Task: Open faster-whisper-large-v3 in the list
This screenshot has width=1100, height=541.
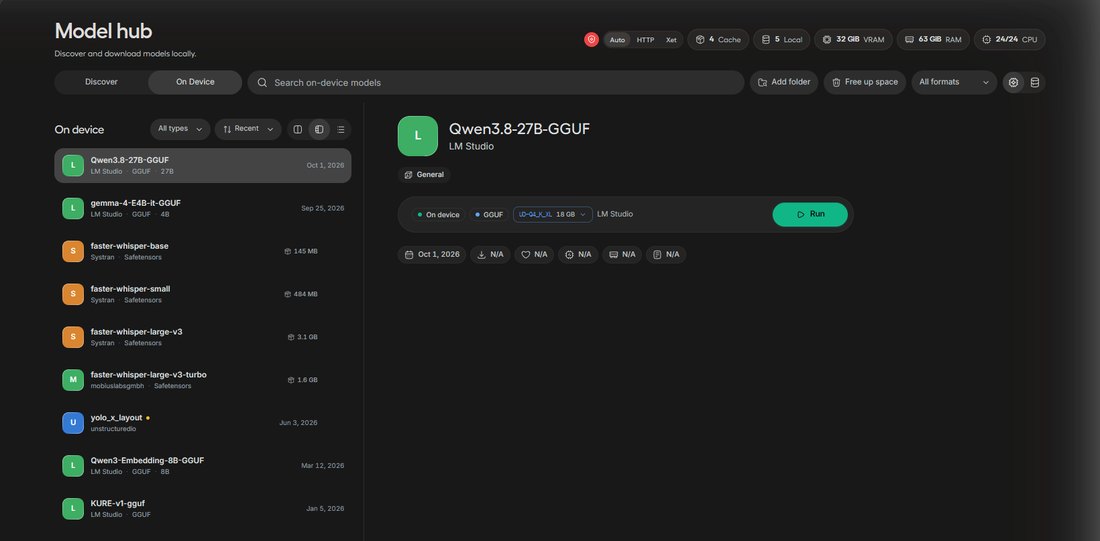Action: [x=203, y=337]
